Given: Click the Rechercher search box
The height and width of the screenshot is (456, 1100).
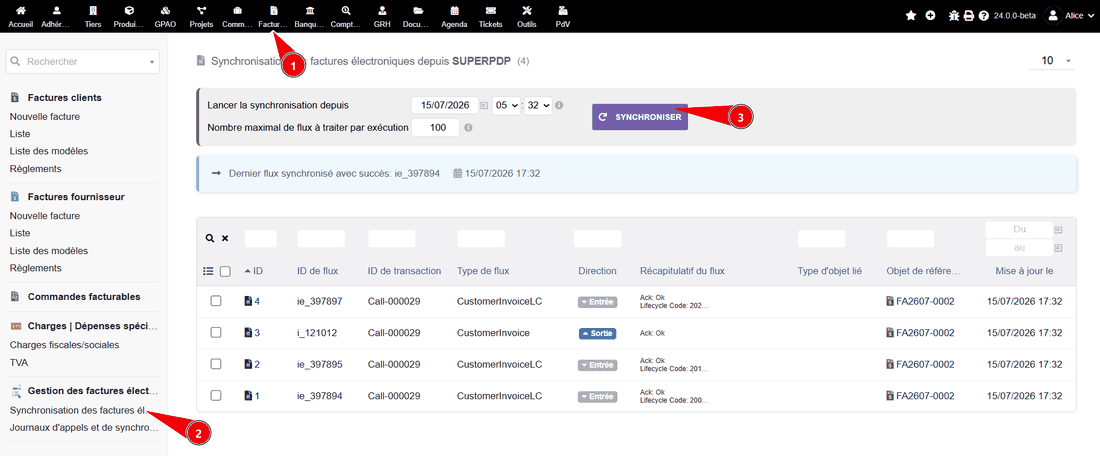Looking at the screenshot, I should (x=83, y=62).
